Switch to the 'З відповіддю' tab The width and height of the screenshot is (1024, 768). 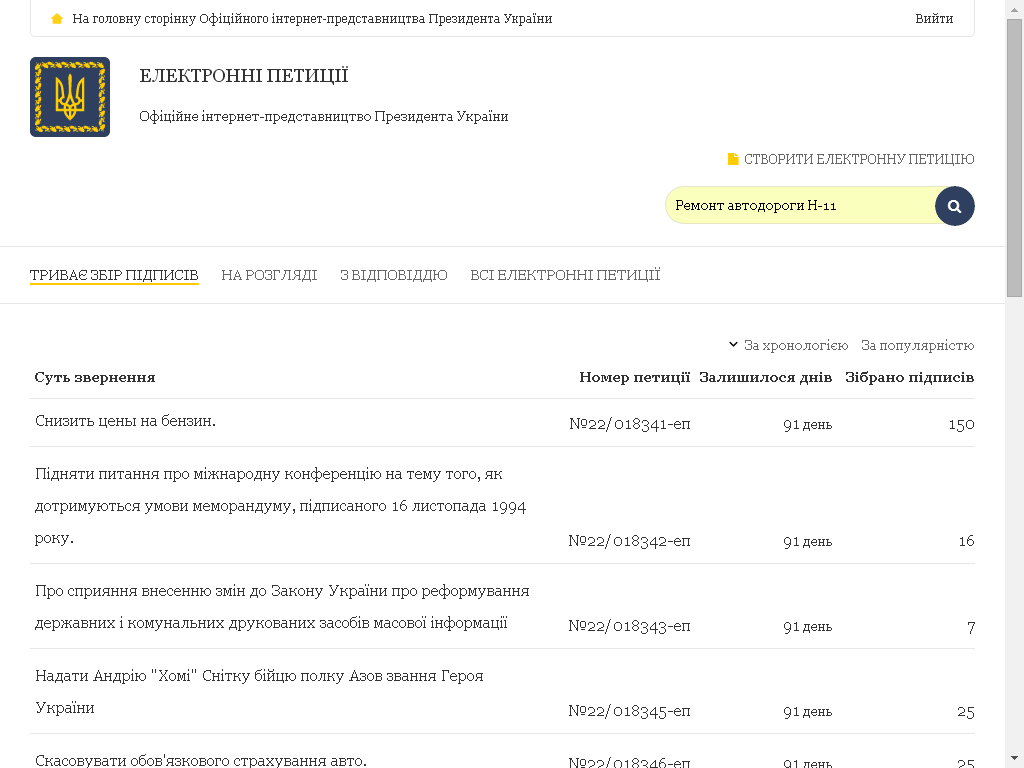pyautogui.click(x=393, y=275)
